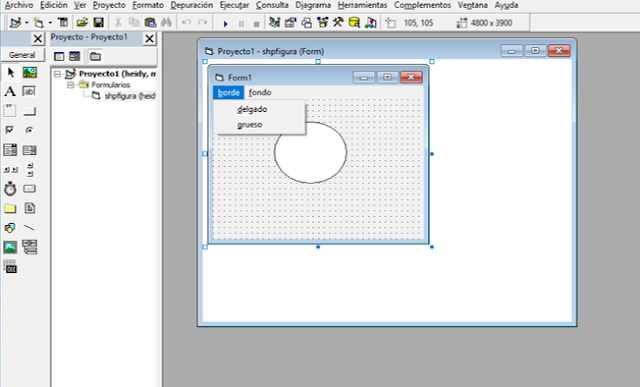Open the Data View Window icon
The height and width of the screenshot is (387, 640).
tap(354, 22)
